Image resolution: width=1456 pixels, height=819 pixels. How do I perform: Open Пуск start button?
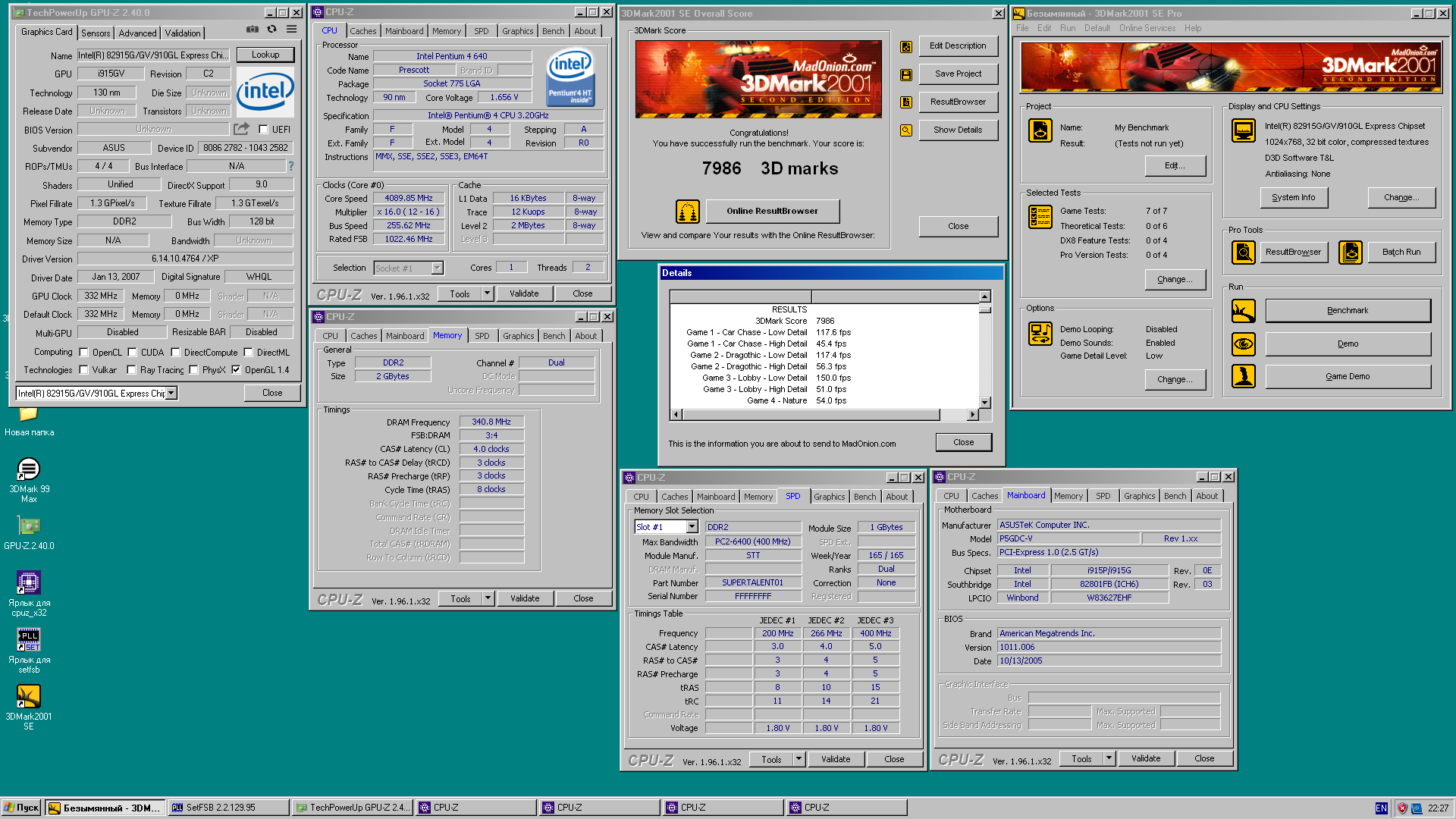[x=21, y=808]
